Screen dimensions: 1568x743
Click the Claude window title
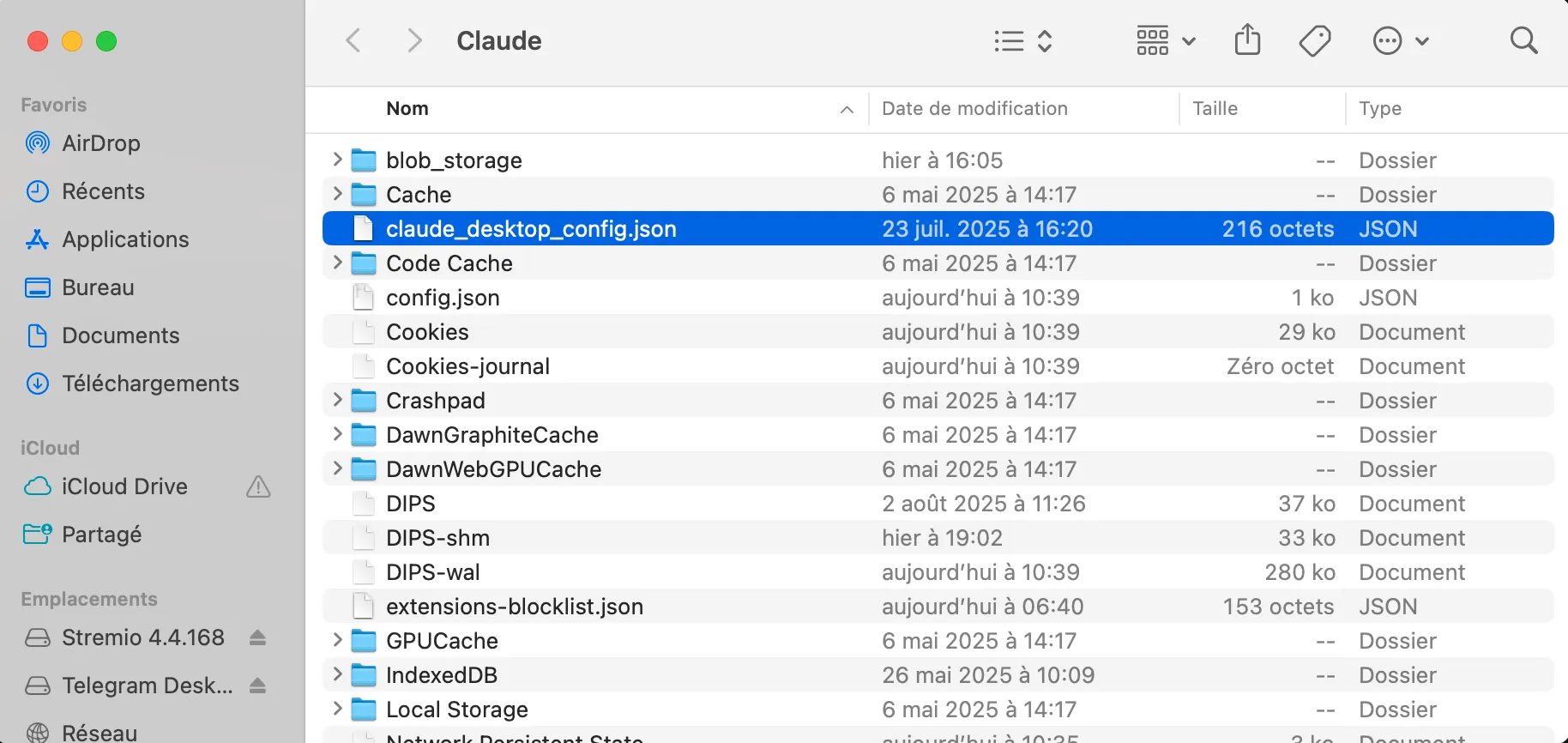pos(499,40)
